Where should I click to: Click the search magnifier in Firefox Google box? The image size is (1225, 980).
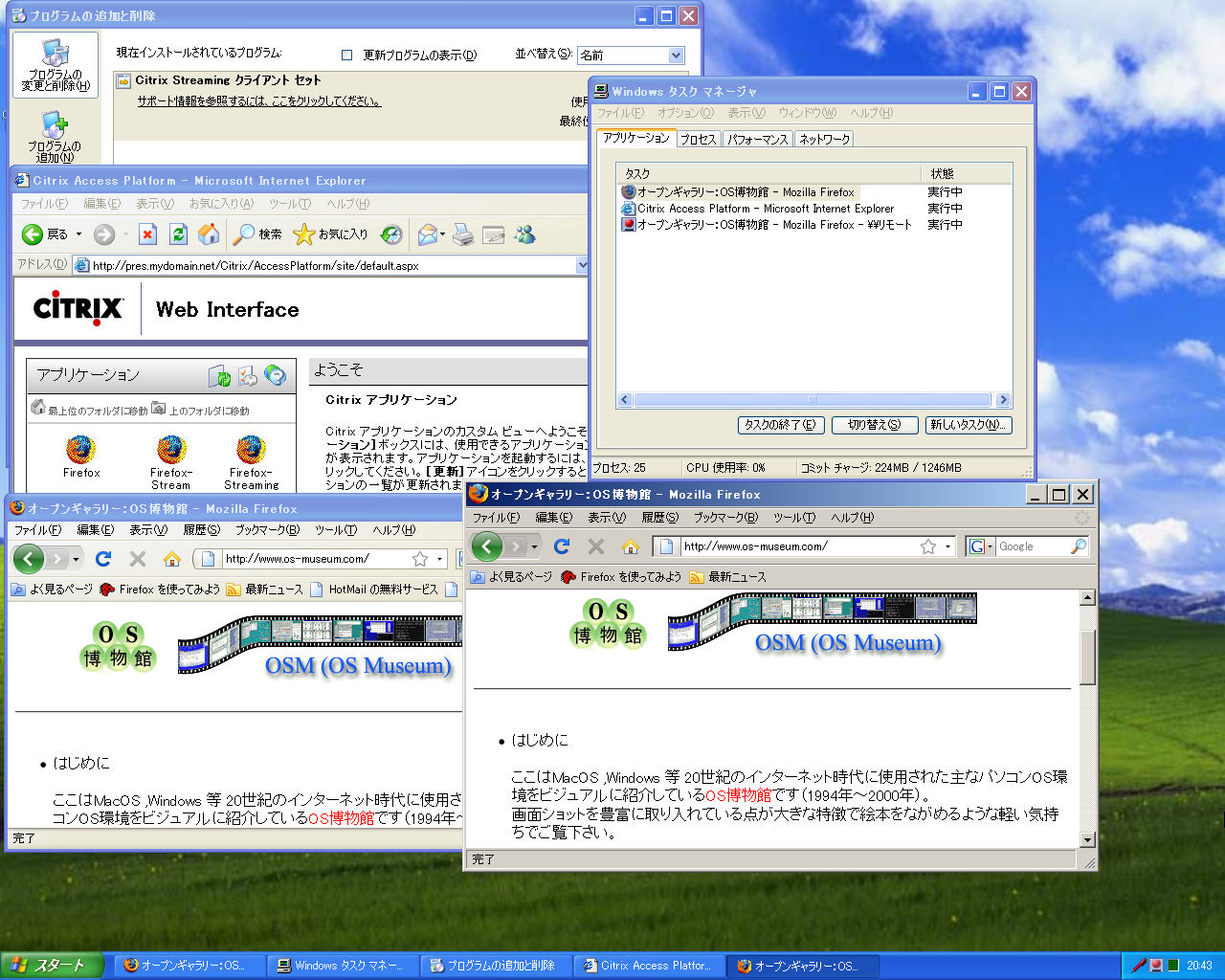[x=1078, y=546]
